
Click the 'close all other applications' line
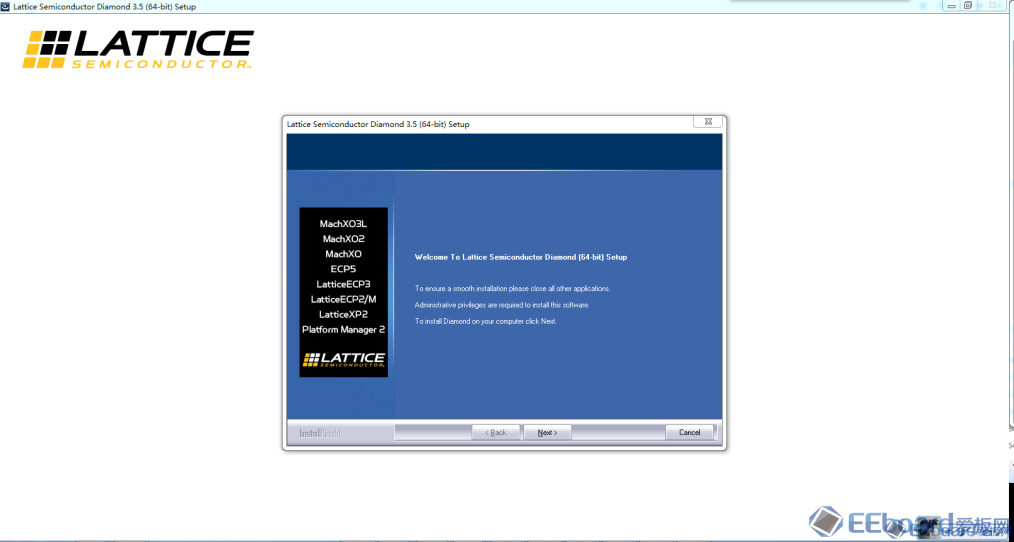(x=512, y=288)
